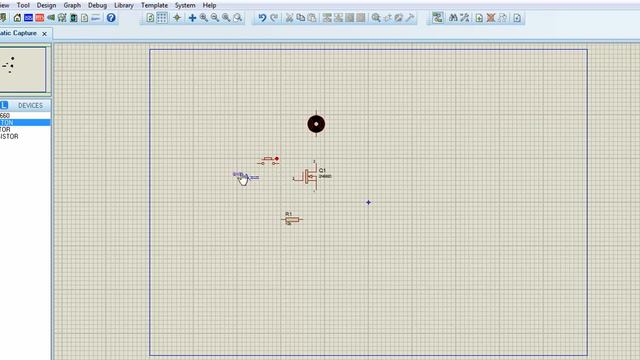Click the overview thumbnail preview
This screenshot has width=640, height=360.
[23, 69]
